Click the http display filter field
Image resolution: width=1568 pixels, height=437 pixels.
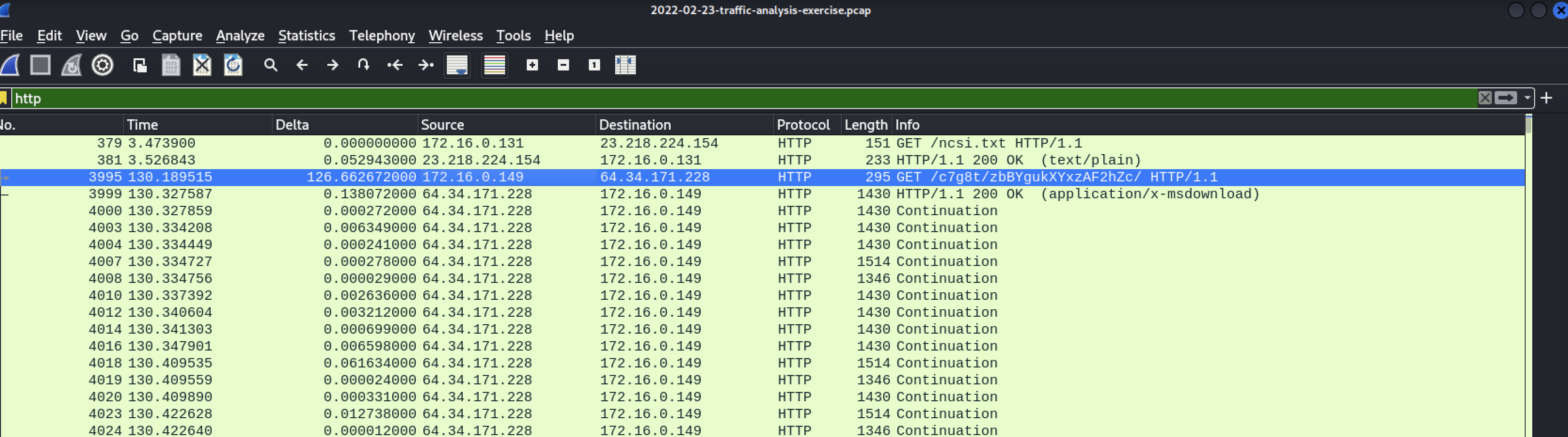tap(730, 99)
